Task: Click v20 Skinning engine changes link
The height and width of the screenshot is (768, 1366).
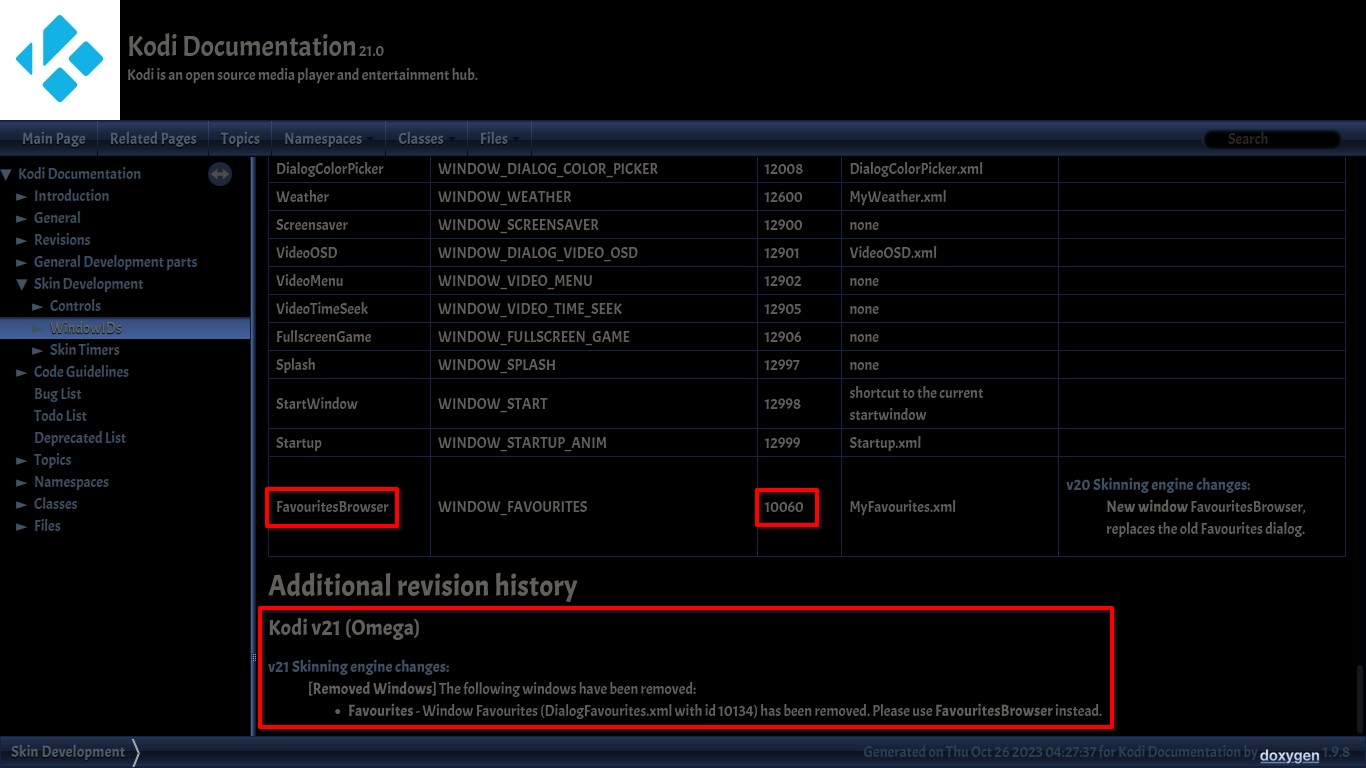Action: pyautogui.click(x=1158, y=485)
